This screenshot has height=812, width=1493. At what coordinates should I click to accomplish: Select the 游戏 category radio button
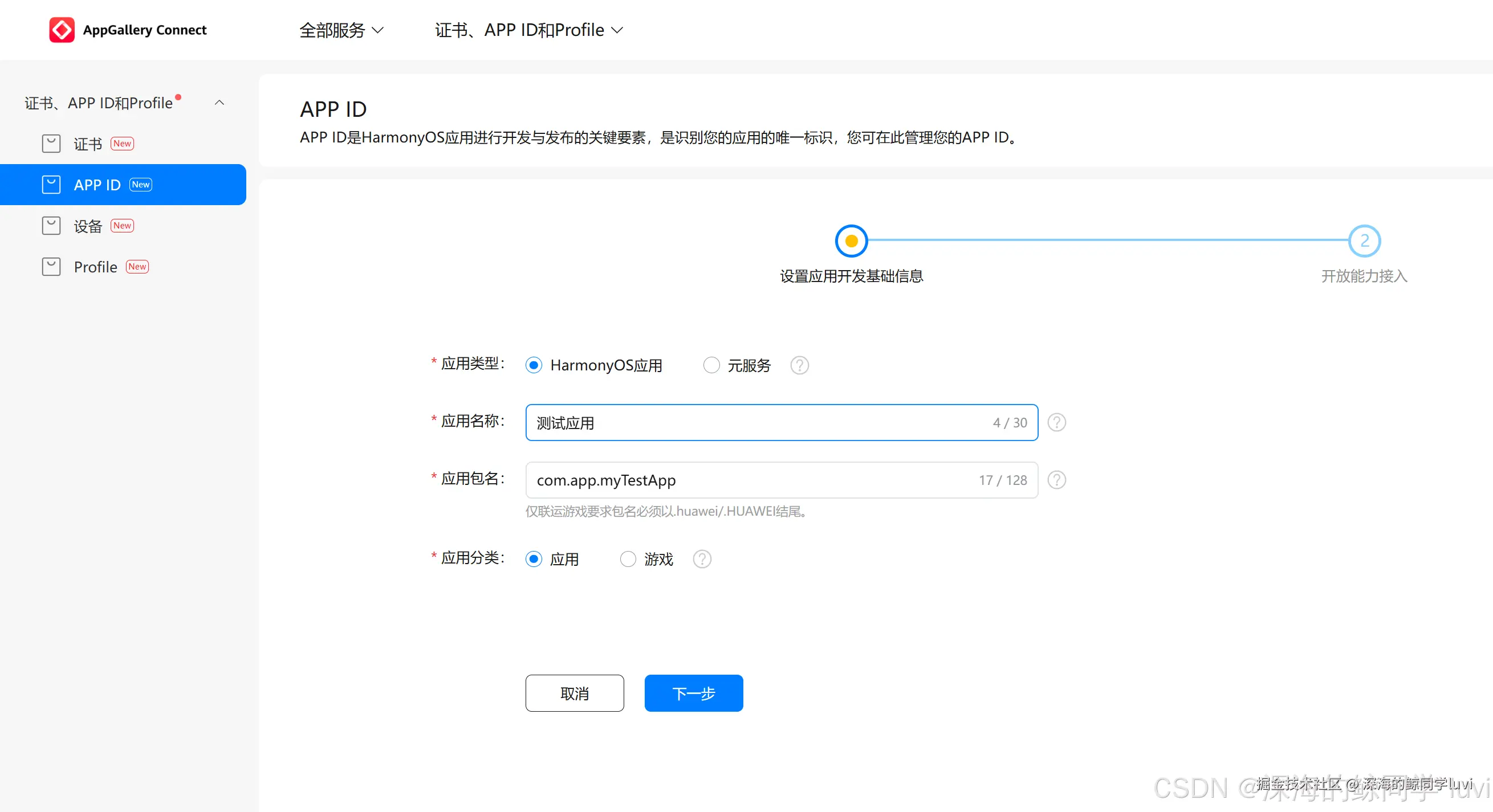[628, 560]
